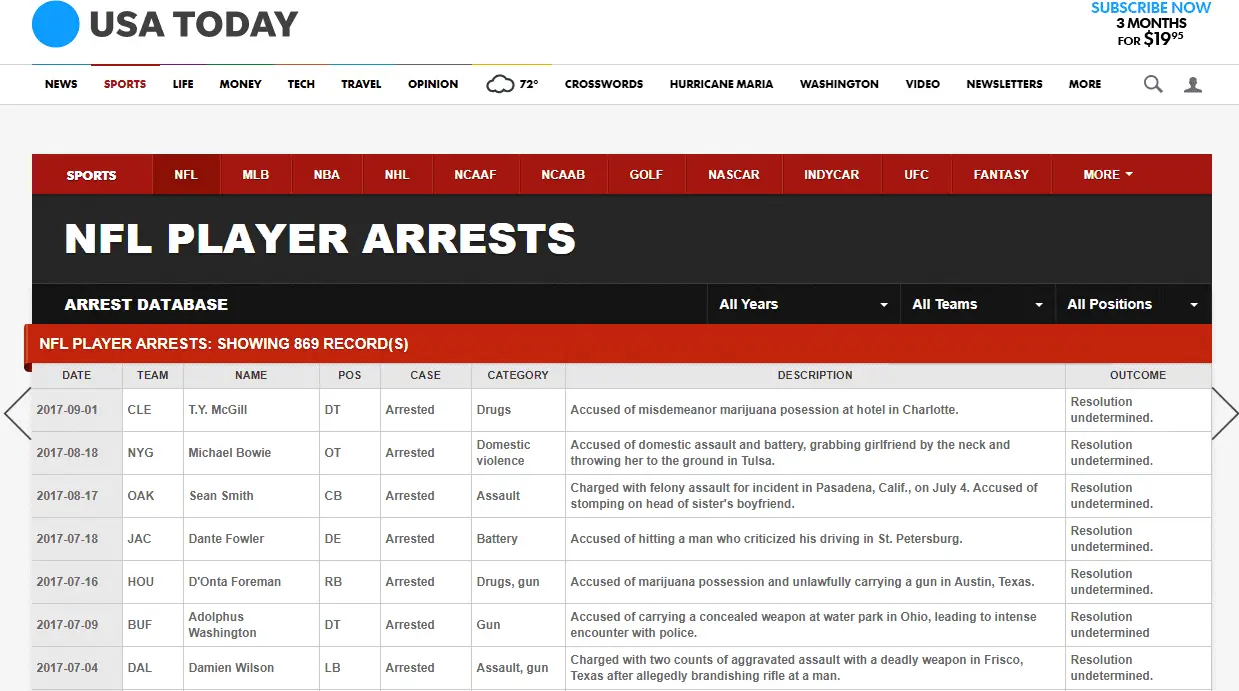The width and height of the screenshot is (1239, 691).
Task: Click player name D'Onta Foreman
Action: tap(235, 582)
